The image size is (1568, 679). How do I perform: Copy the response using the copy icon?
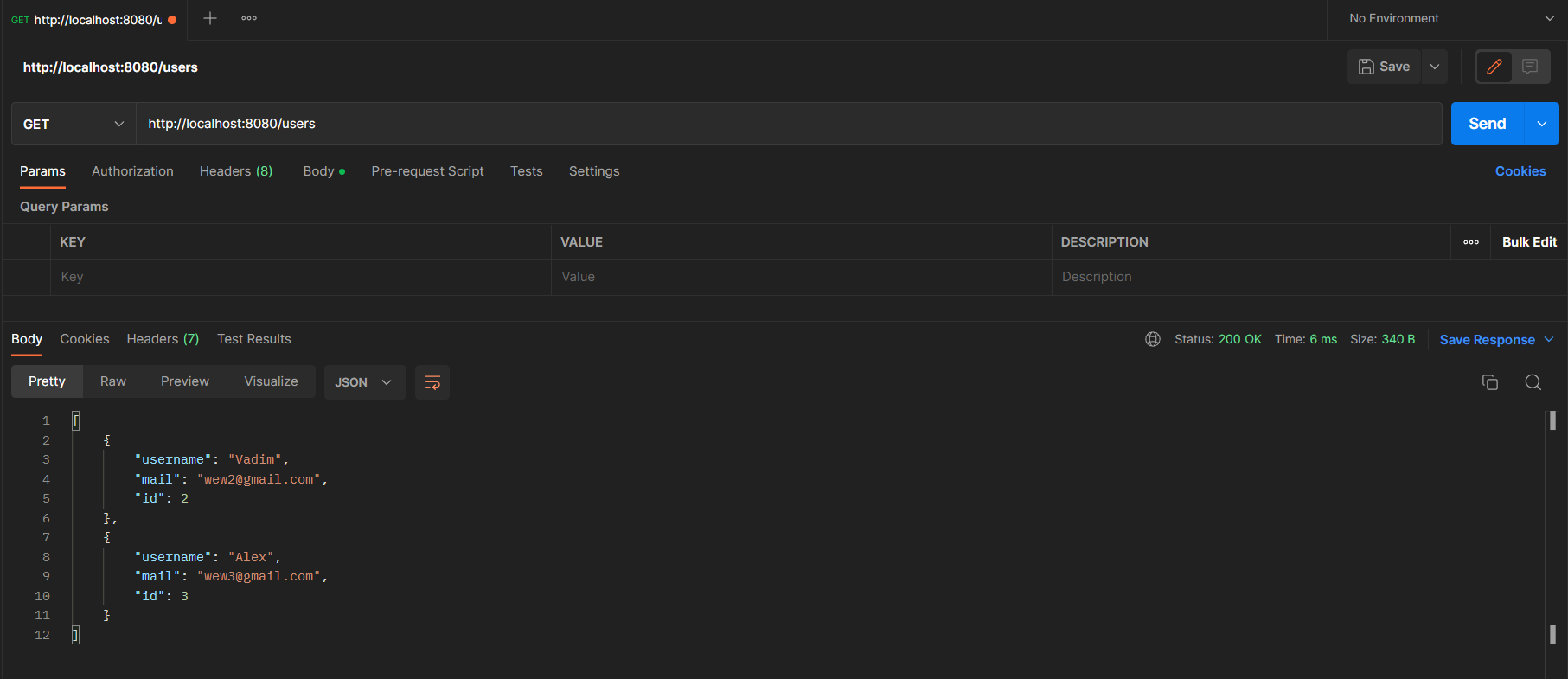tap(1489, 382)
